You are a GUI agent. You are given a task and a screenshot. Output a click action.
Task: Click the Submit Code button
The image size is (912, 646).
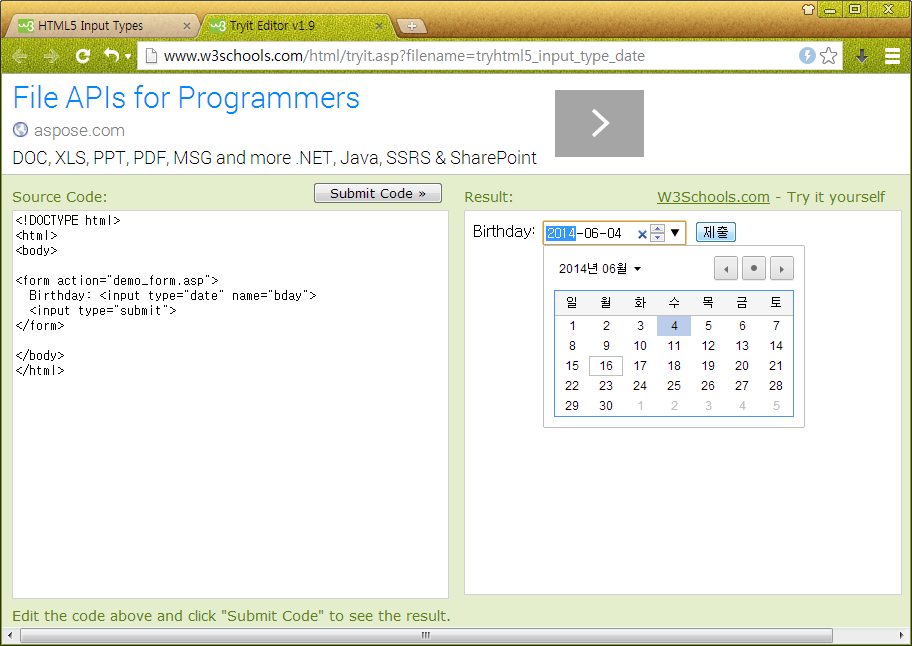click(x=377, y=193)
